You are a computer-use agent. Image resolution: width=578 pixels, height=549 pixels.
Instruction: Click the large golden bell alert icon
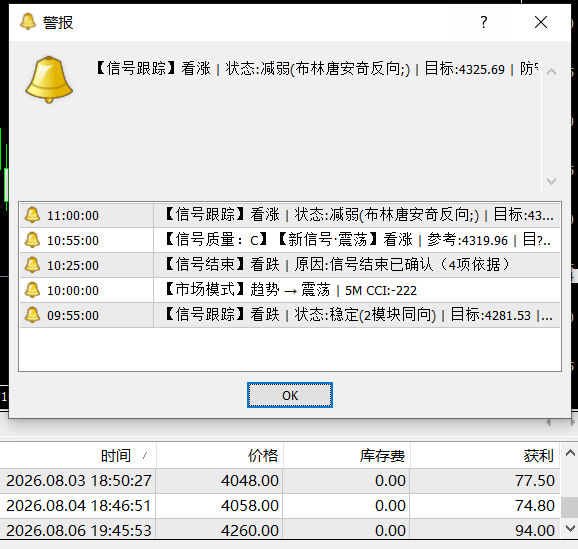pyautogui.click(x=49, y=80)
